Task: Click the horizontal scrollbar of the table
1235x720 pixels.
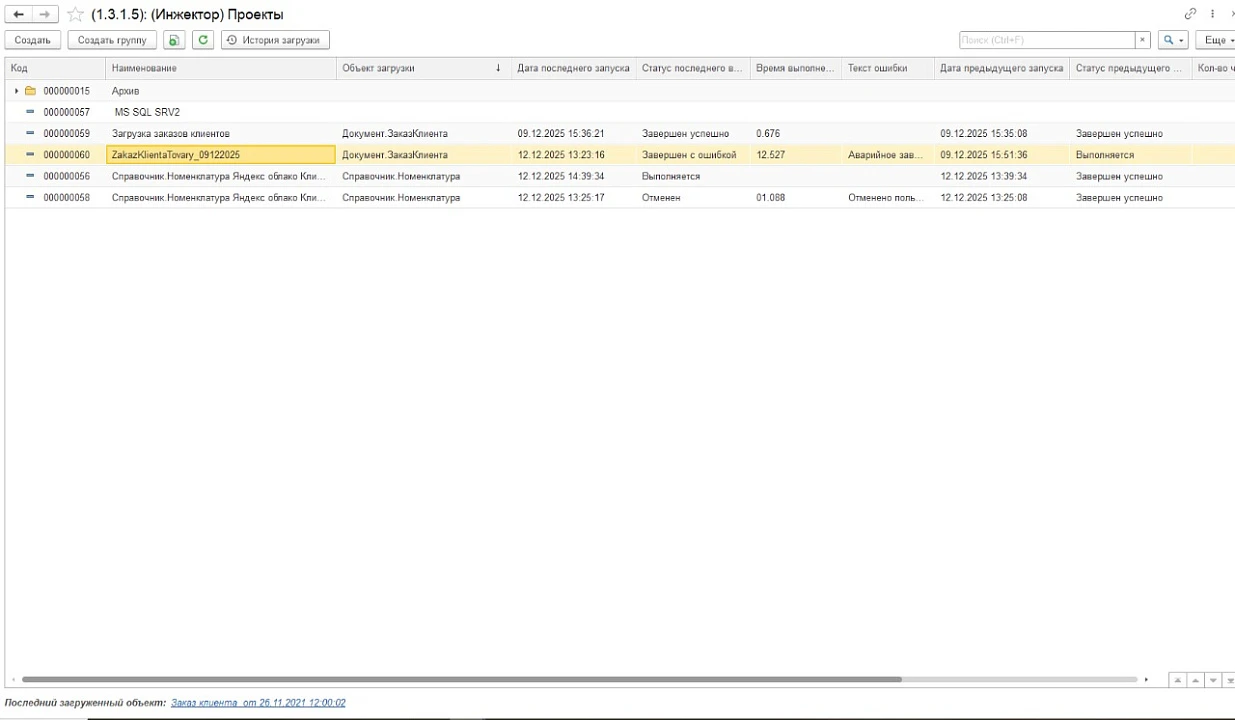Action: click(460, 680)
